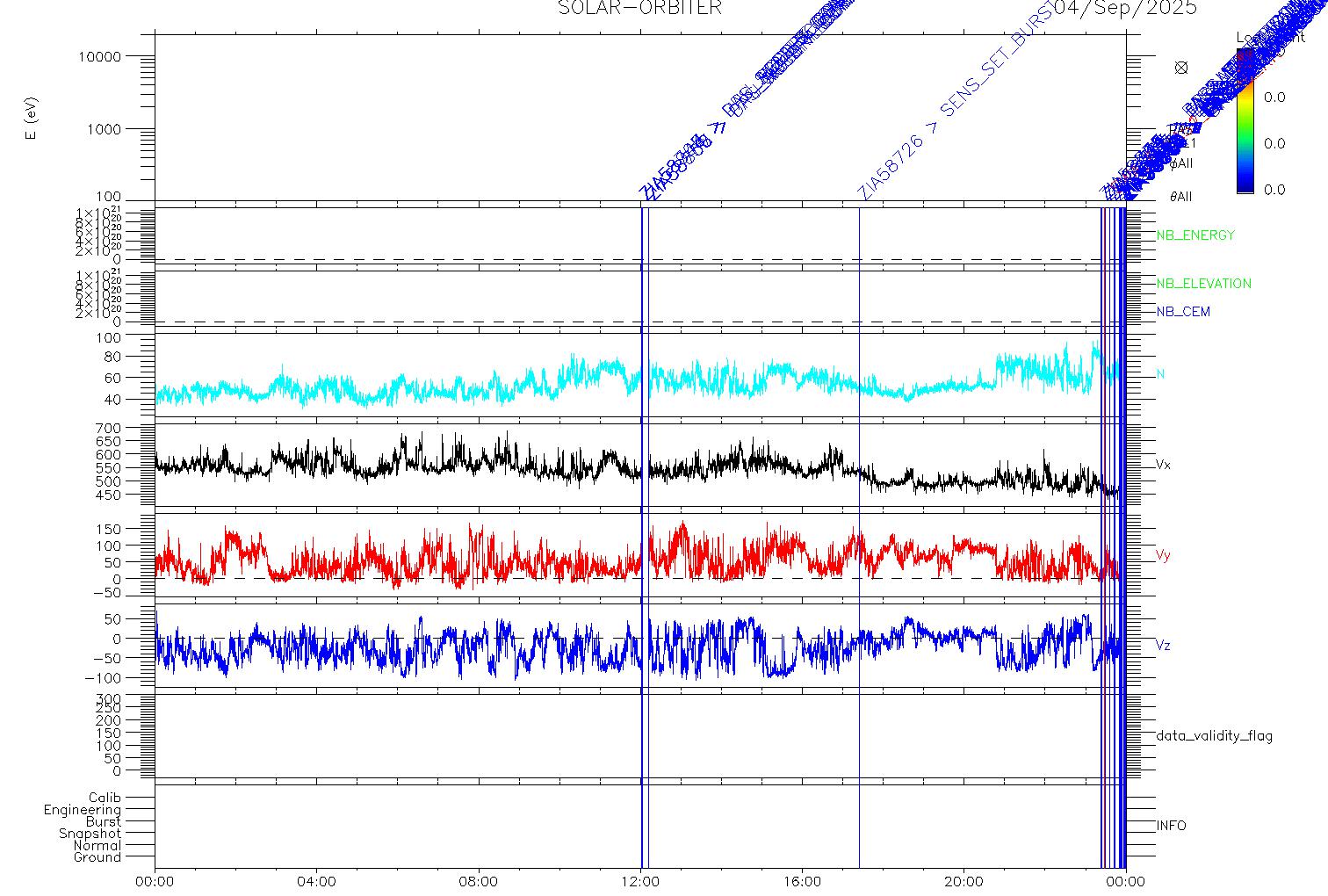Click the 04:00 time axis tick
Viewport: 1328px width, 896px height.
tap(317, 881)
